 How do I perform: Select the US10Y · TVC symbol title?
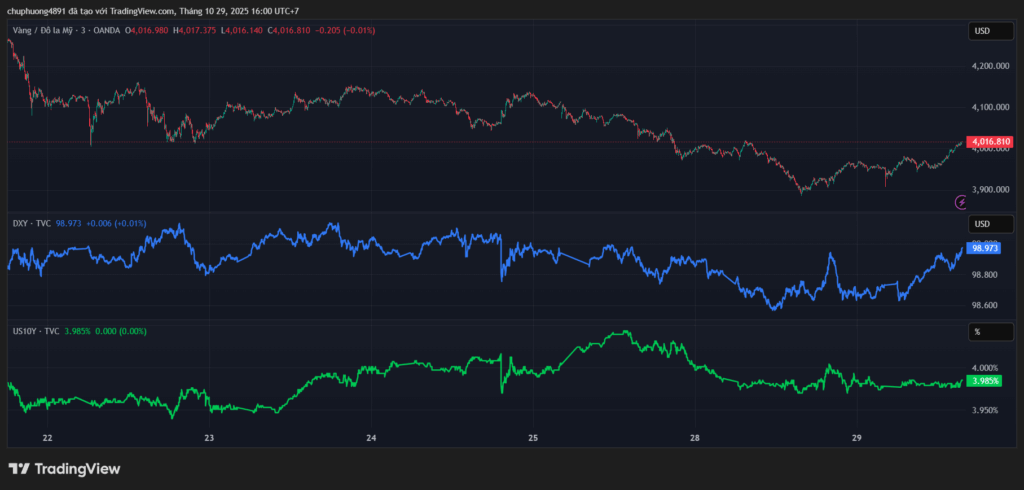pos(37,330)
